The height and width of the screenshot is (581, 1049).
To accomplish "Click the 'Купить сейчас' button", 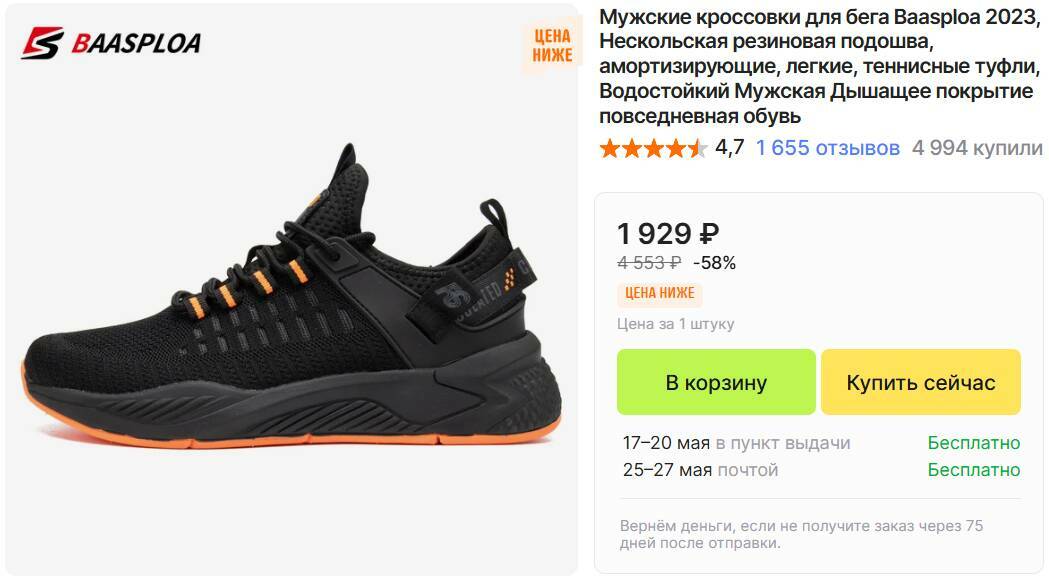I will pos(921,382).
